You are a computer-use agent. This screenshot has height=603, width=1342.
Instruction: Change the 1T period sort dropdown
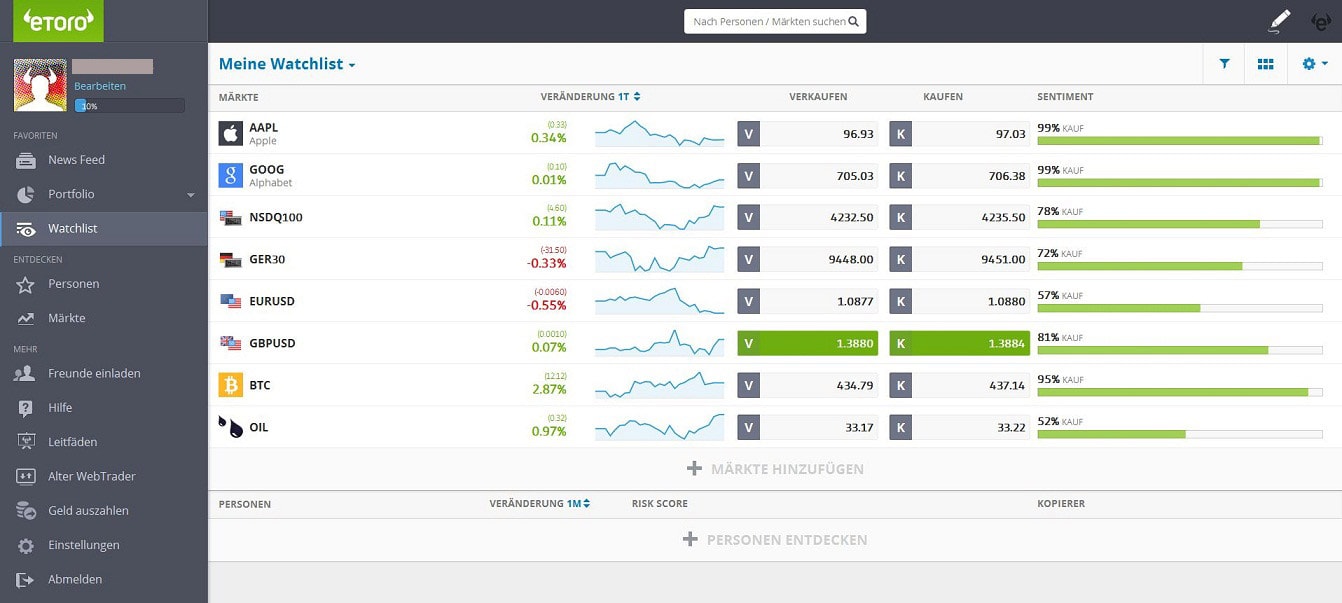(629, 97)
